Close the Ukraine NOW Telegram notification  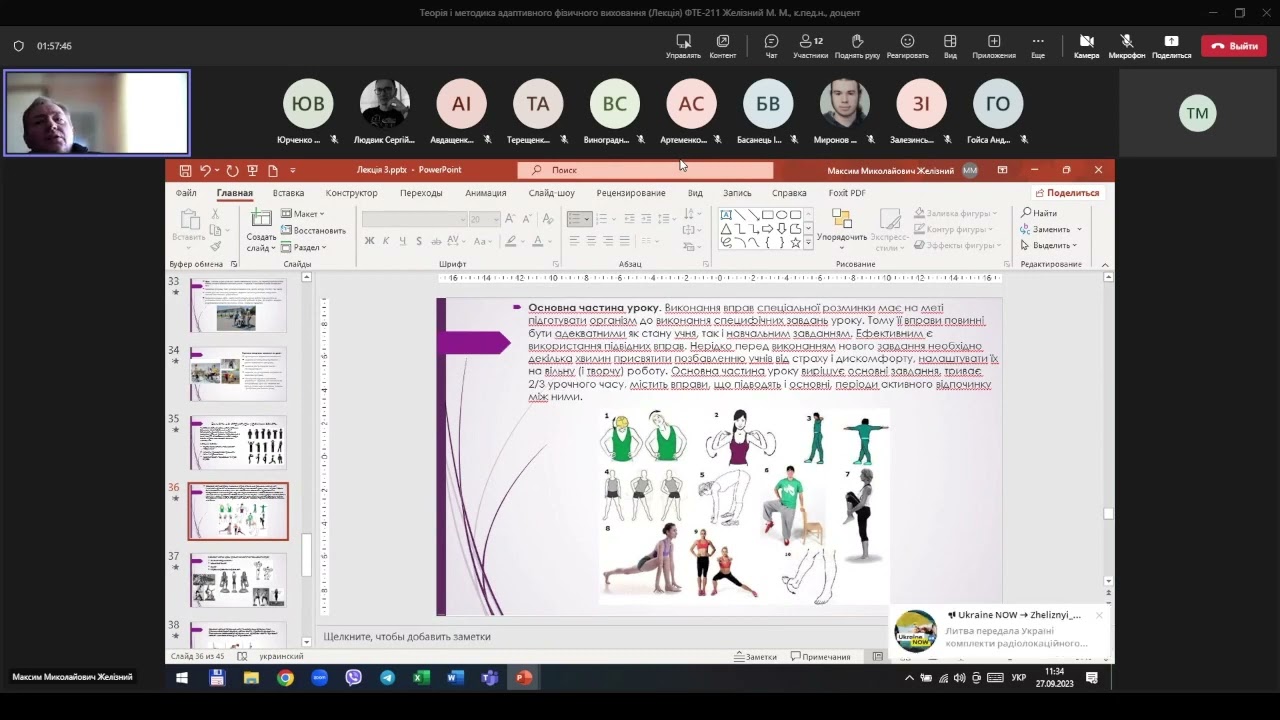[x=1099, y=615]
